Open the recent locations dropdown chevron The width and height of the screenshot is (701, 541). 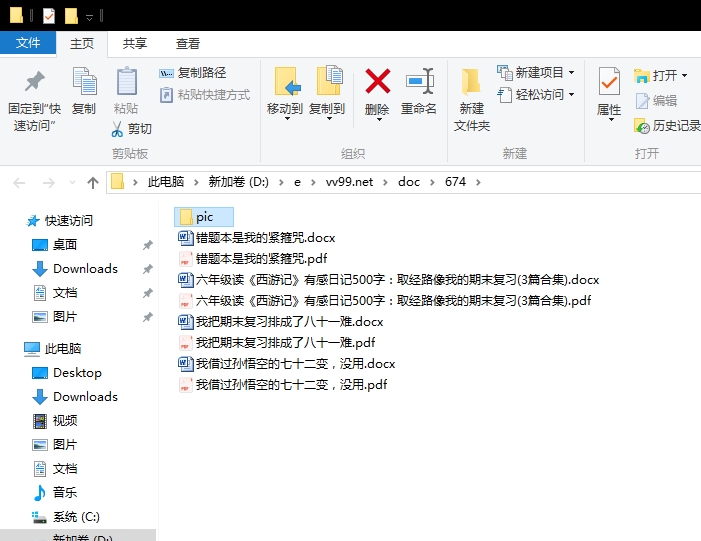coord(72,182)
